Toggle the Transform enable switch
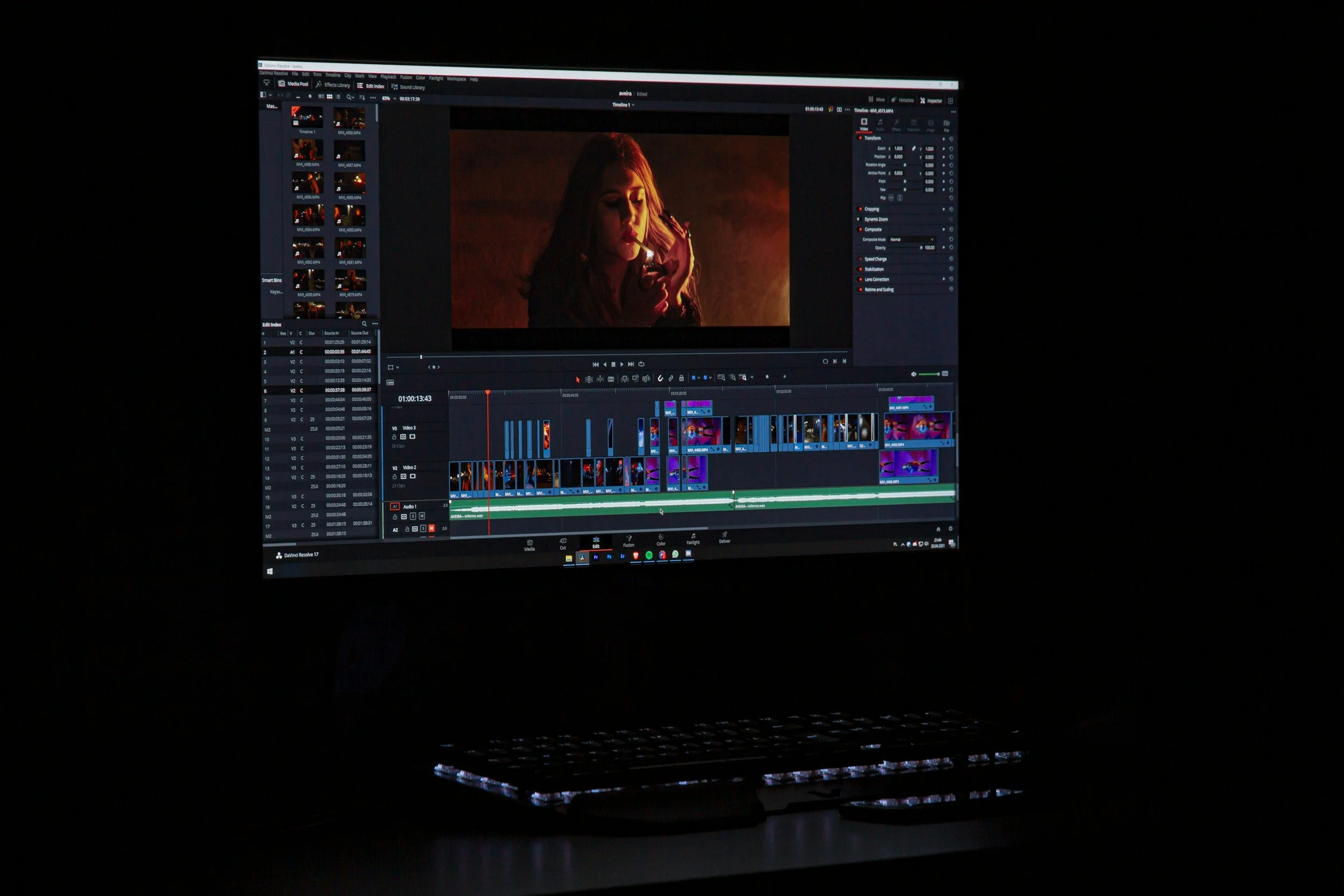 [x=860, y=138]
